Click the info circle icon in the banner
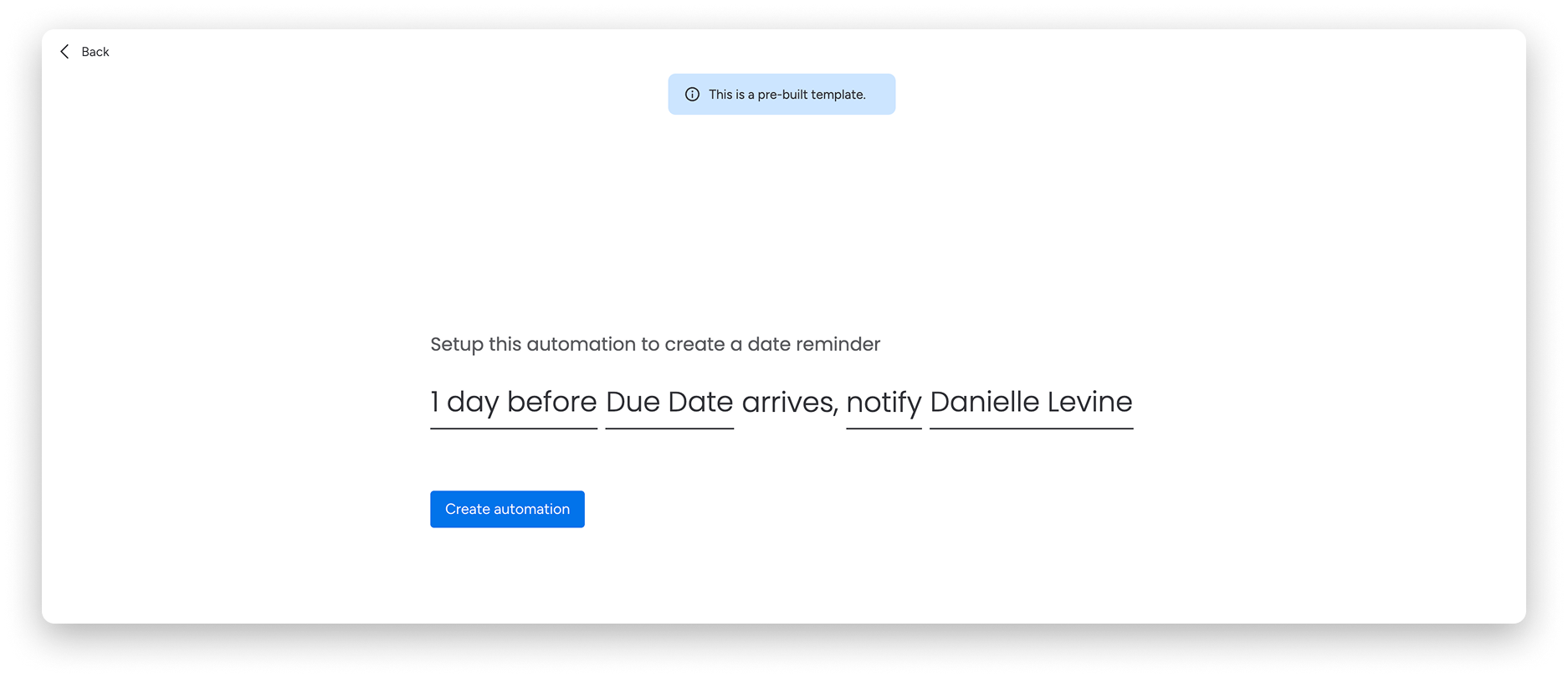 692,94
